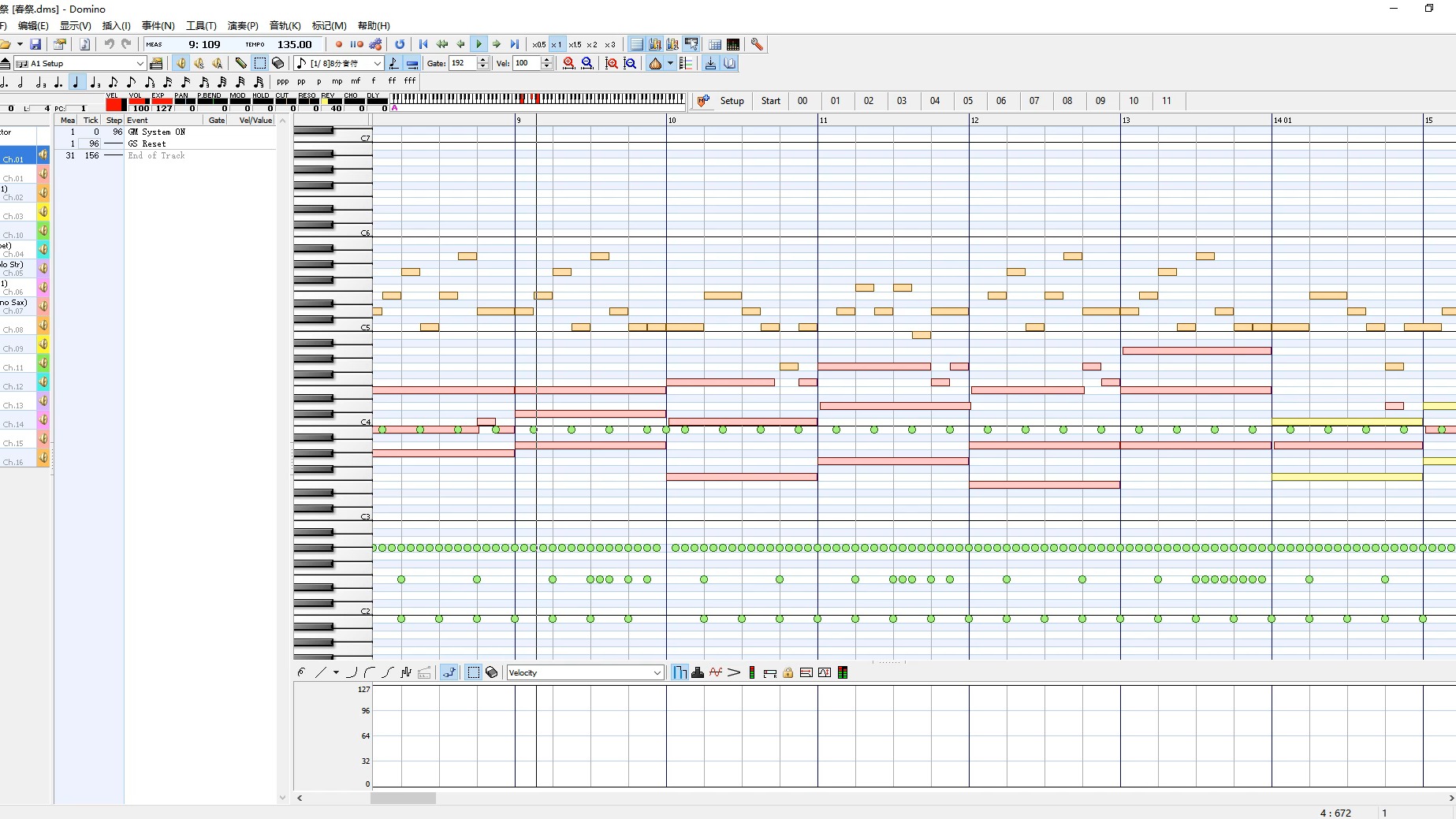The height and width of the screenshot is (819, 1456).
Task: Select the freehand curve draw tool
Action: [301, 672]
